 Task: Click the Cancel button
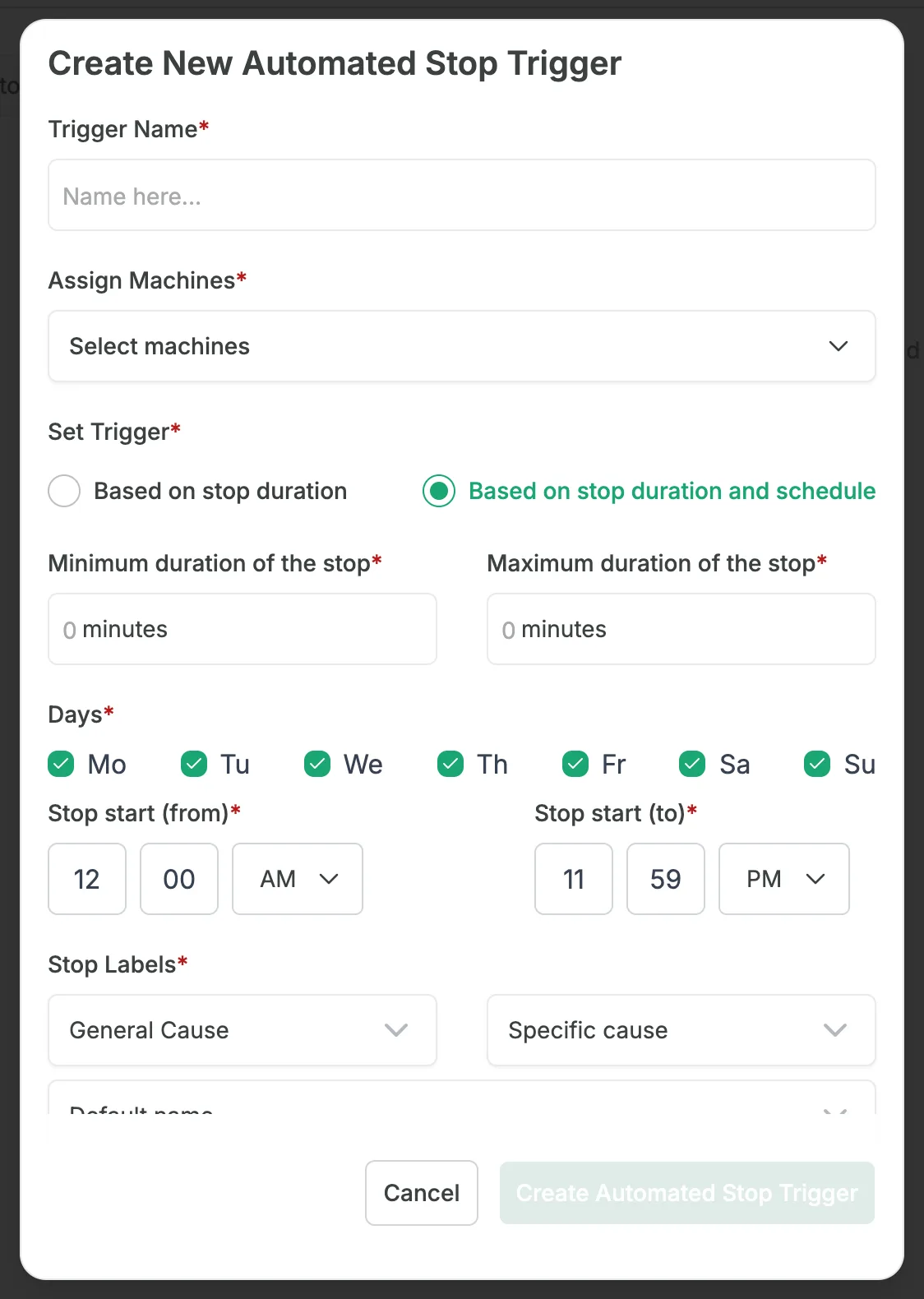tap(422, 1193)
